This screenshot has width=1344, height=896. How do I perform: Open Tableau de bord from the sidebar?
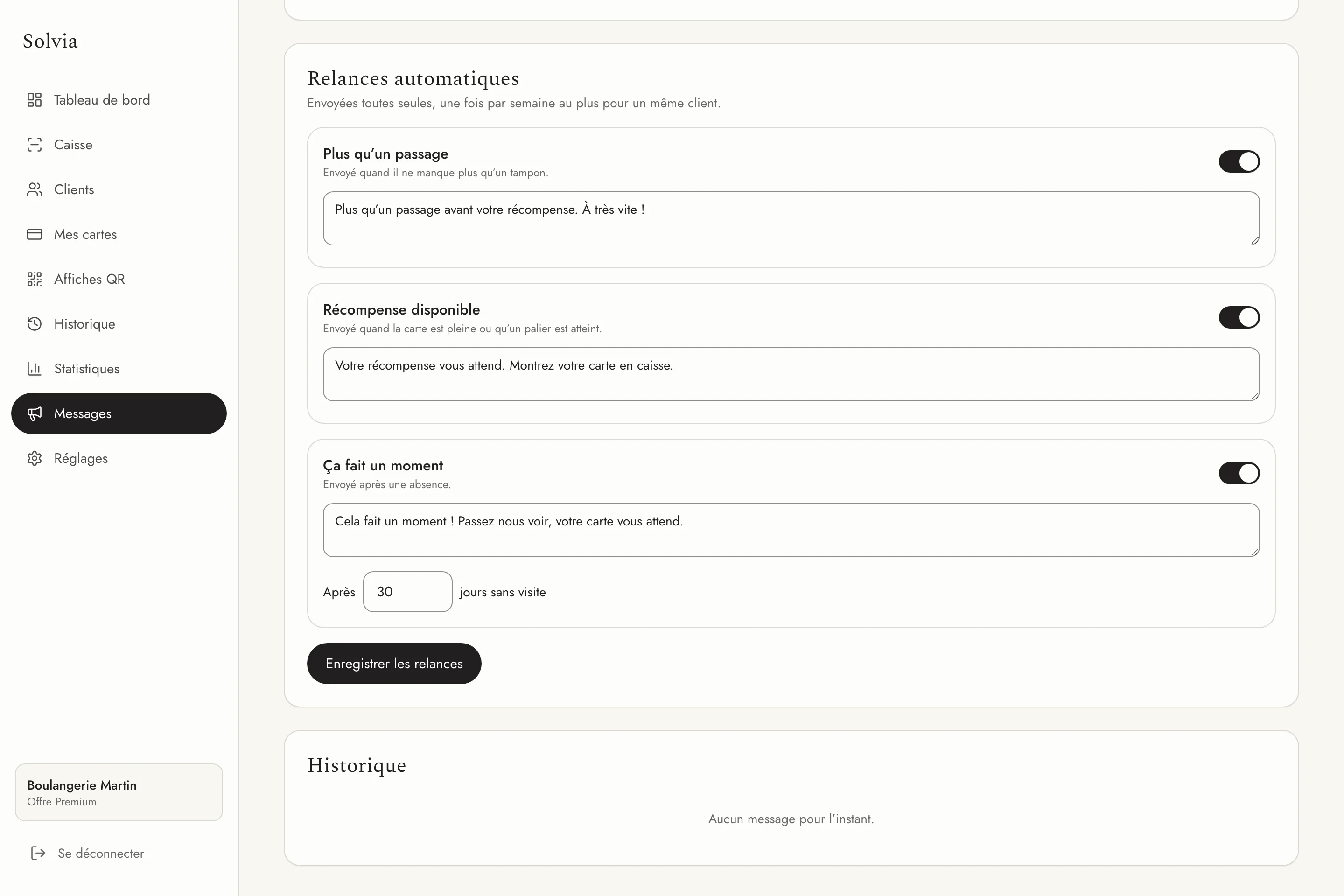[x=119, y=100]
